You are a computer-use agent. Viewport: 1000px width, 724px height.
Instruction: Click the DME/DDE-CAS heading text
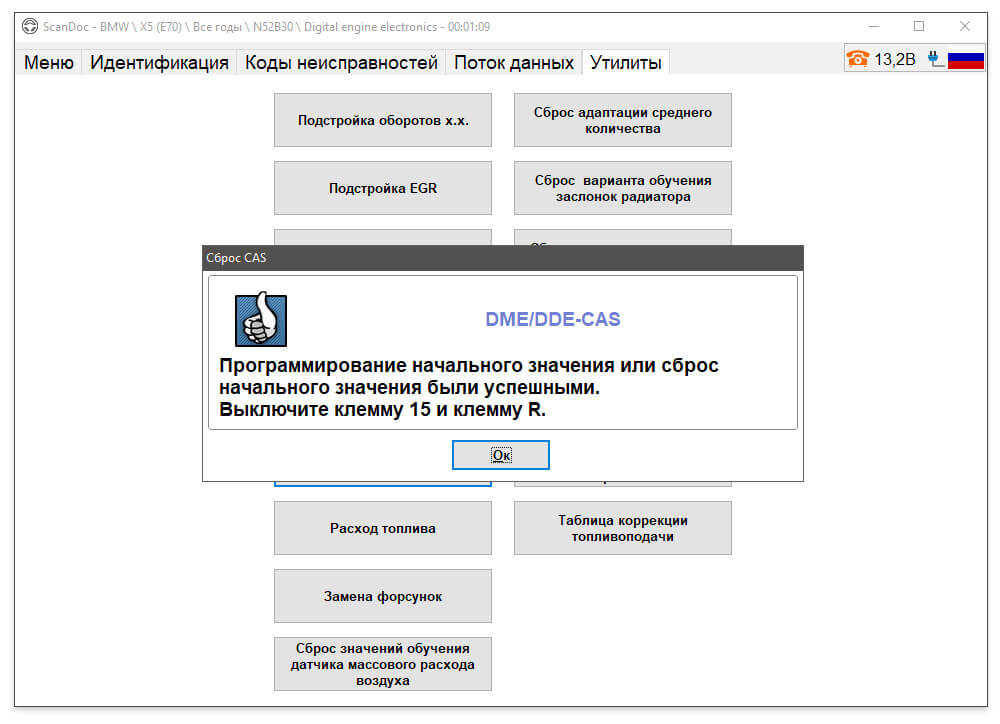pos(552,319)
